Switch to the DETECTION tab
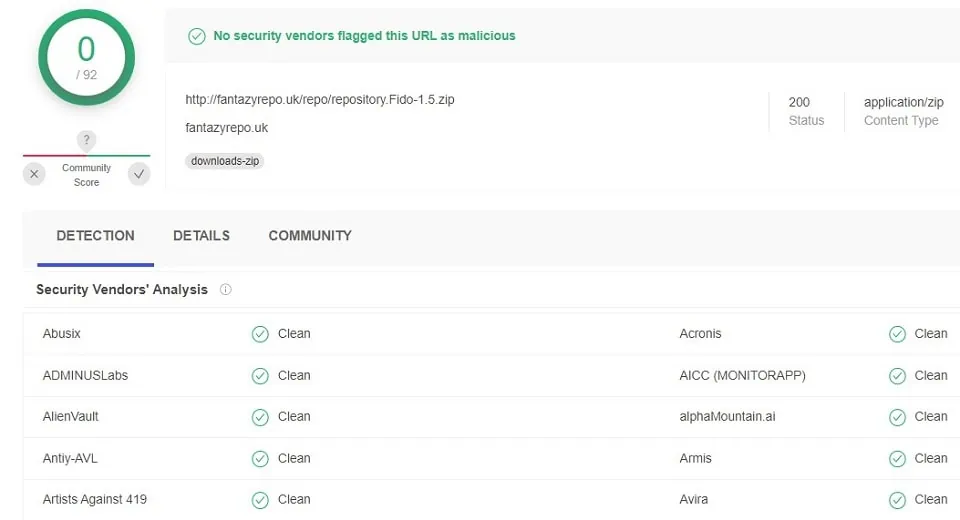960x520 pixels. point(96,236)
